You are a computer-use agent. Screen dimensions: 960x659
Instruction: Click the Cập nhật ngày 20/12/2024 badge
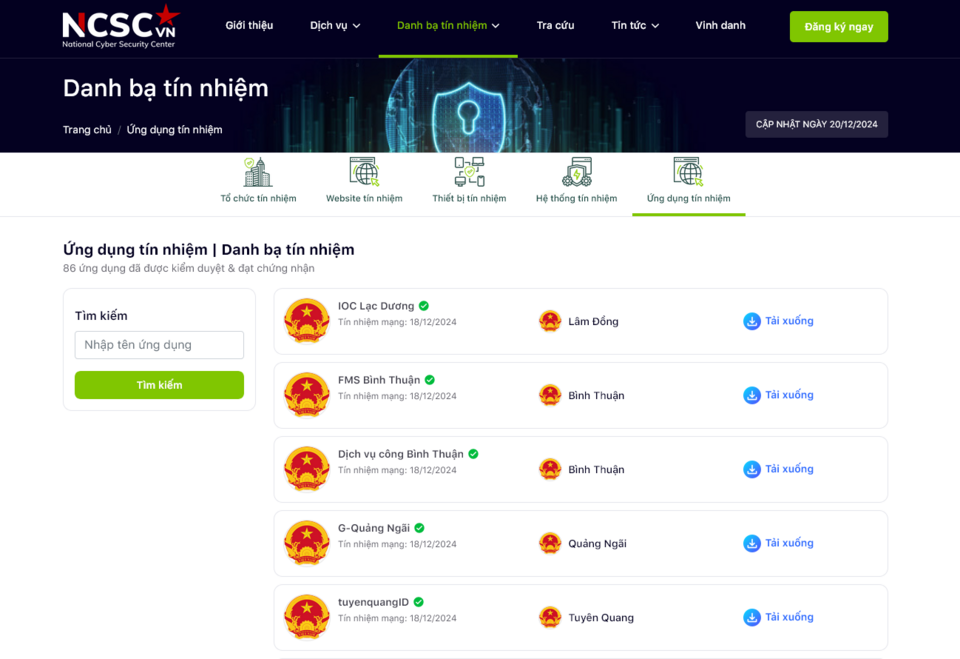tap(817, 124)
